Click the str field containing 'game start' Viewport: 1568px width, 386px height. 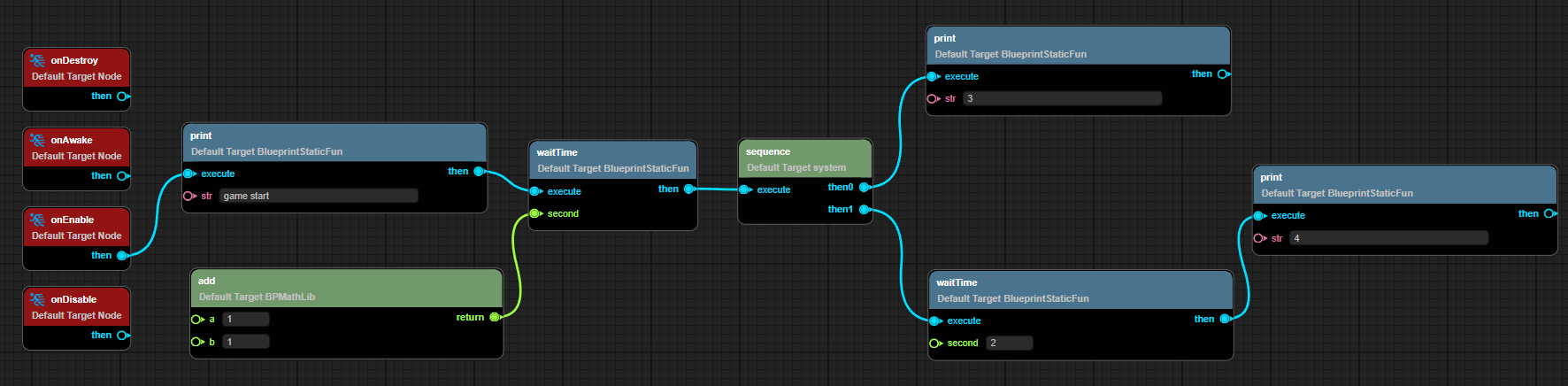(319, 196)
